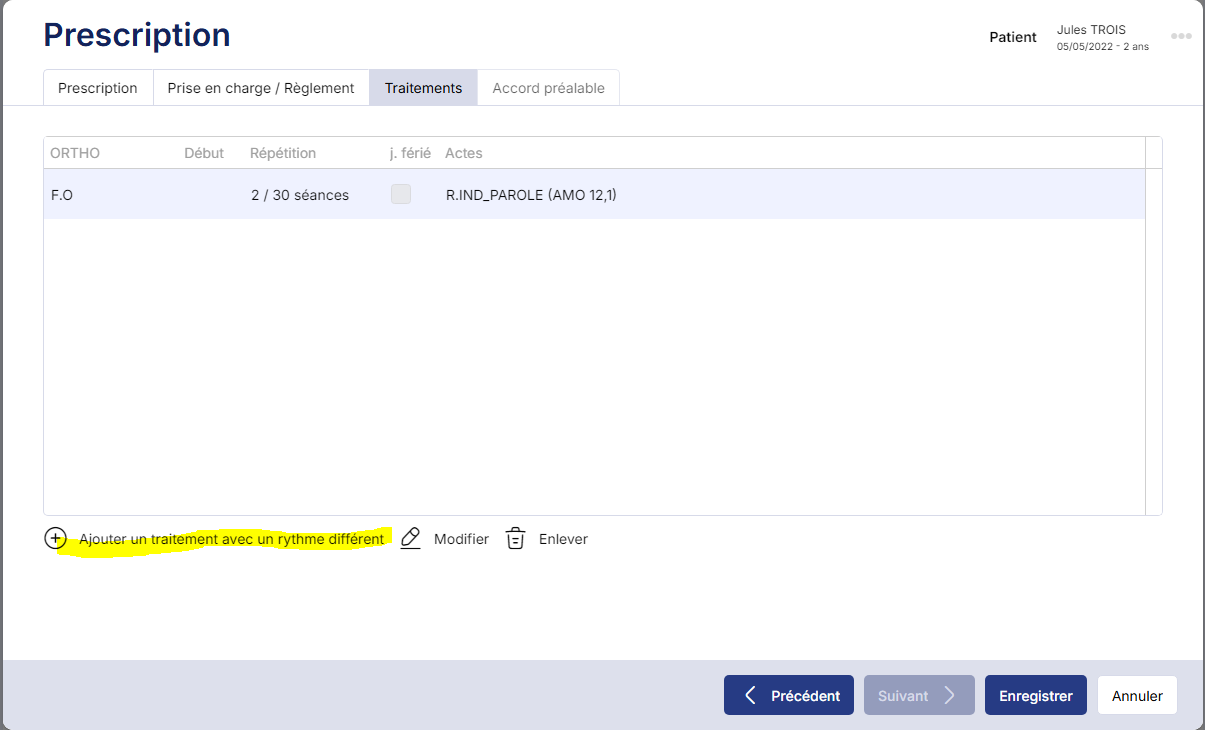Viewport: 1205px width, 730px height.
Task: Select the F.O treatment row
Action: coord(62,195)
